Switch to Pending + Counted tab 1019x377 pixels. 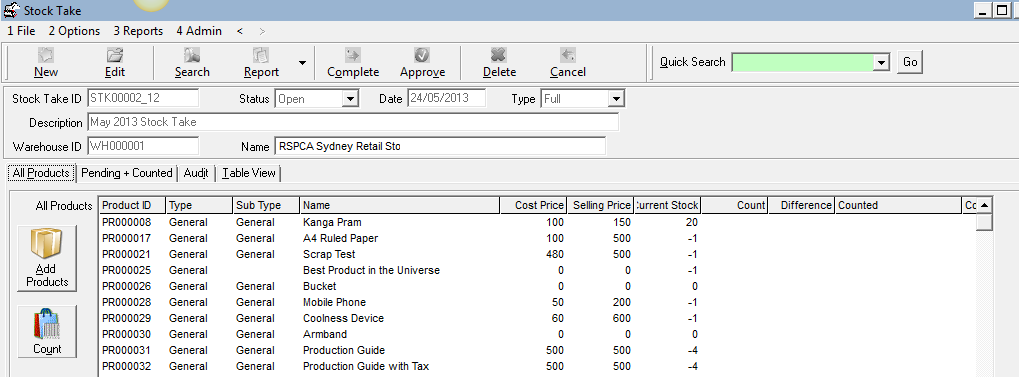(127, 173)
